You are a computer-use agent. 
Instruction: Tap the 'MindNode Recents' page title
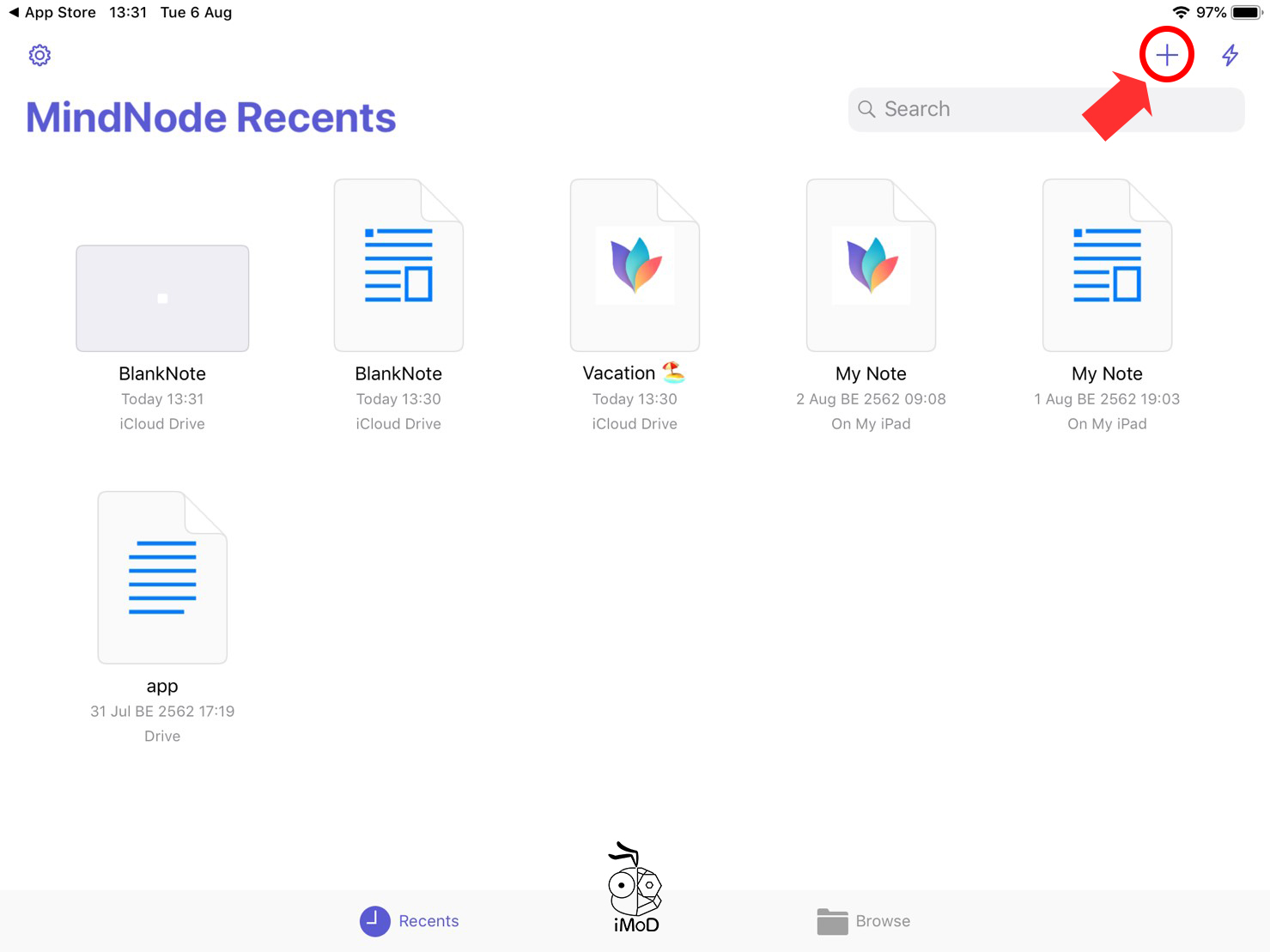pos(211,118)
